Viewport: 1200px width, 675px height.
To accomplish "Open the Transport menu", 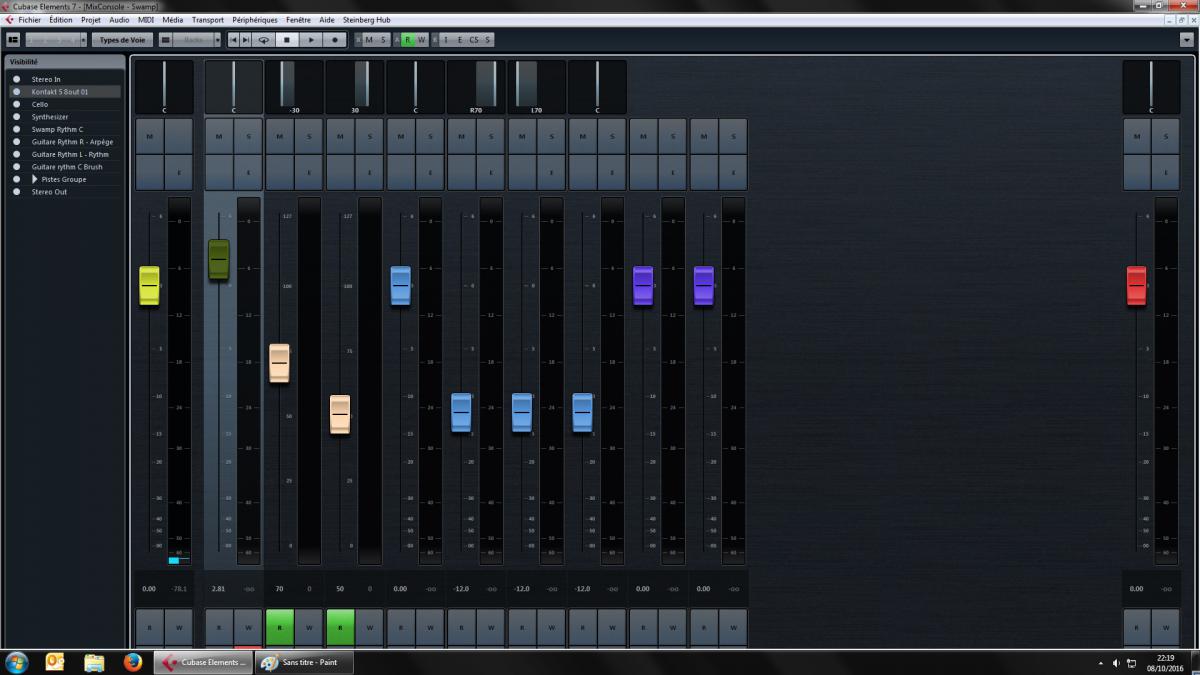I will coord(208,20).
